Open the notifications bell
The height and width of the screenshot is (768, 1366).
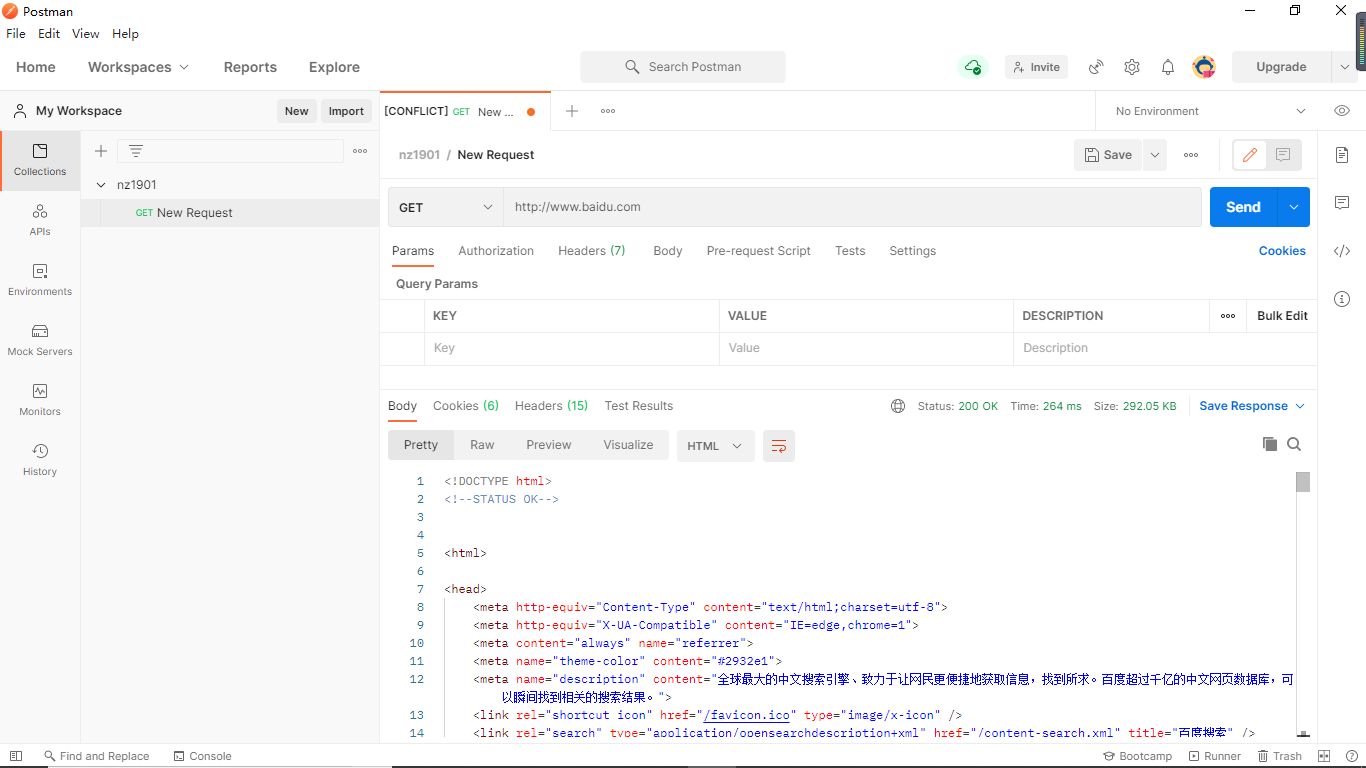point(1168,67)
